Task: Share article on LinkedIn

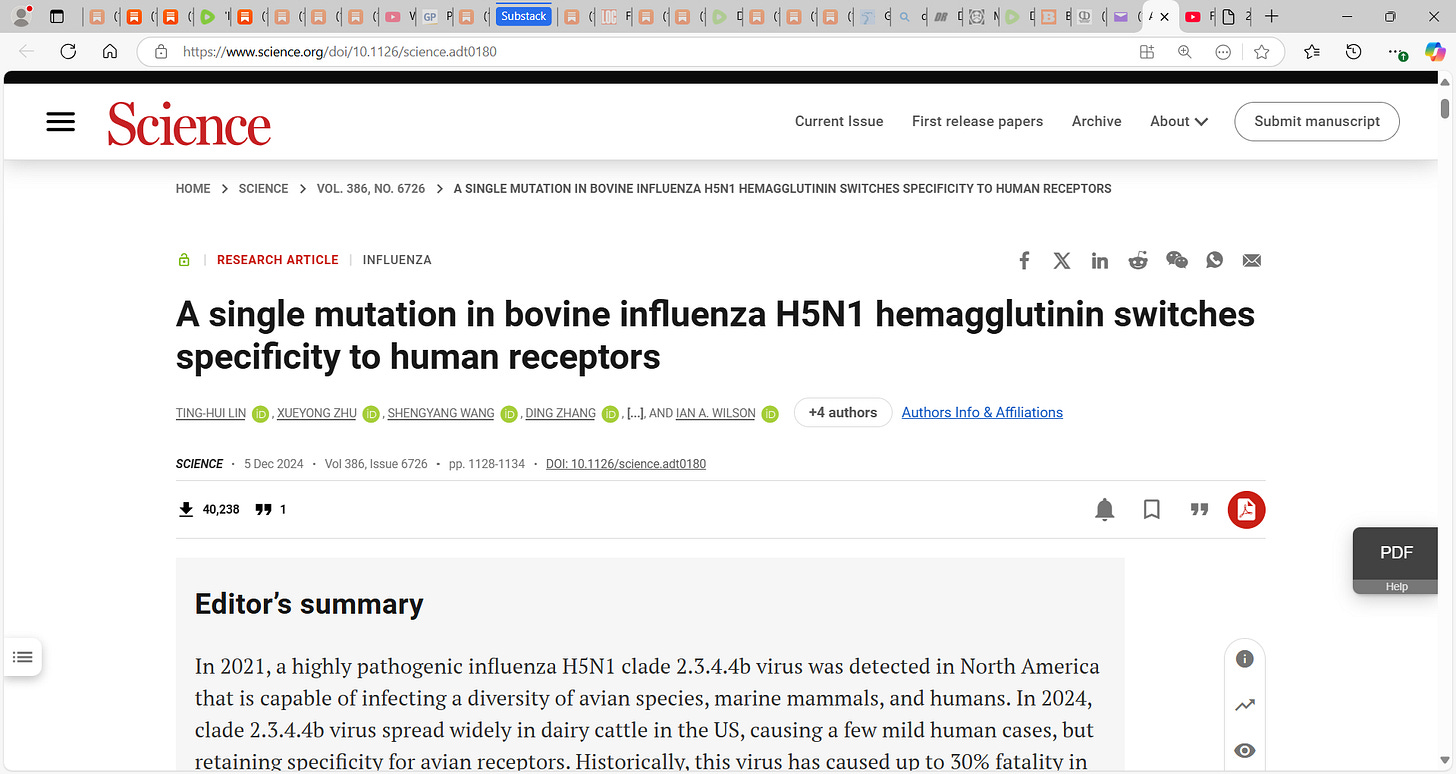Action: (1100, 260)
